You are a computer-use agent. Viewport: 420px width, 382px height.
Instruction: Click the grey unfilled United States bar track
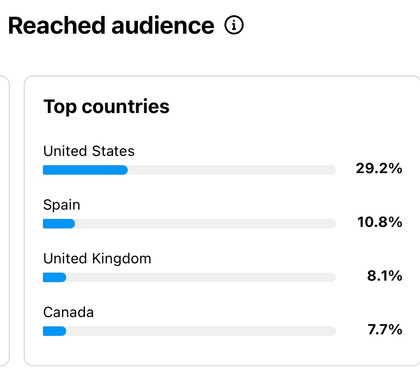click(x=232, y=170)
